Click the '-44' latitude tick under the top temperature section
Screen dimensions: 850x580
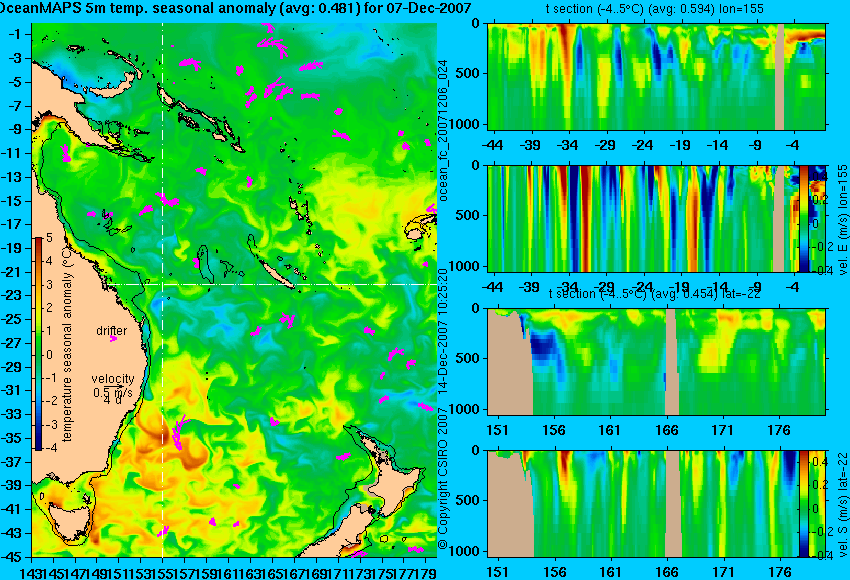493,145
